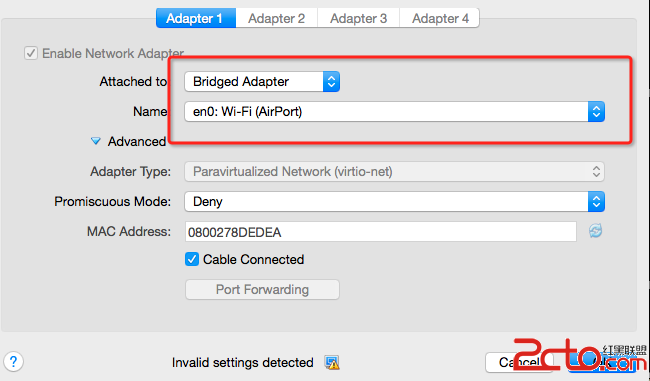650x381 pixels.
Task: Click the Cable Connected label
Action: [x=254, y=260]
